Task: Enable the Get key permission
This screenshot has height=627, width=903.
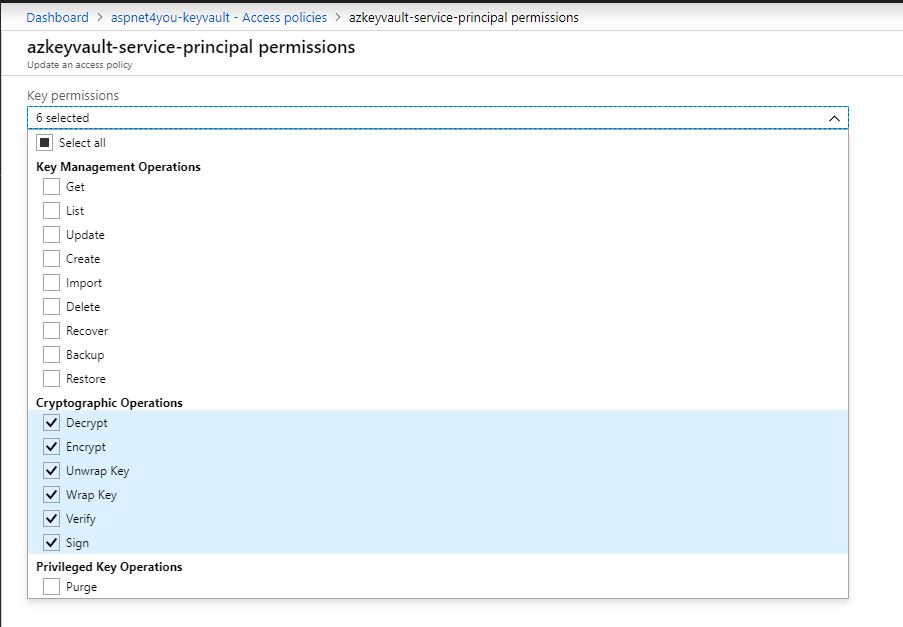Action: click(52, 187)
